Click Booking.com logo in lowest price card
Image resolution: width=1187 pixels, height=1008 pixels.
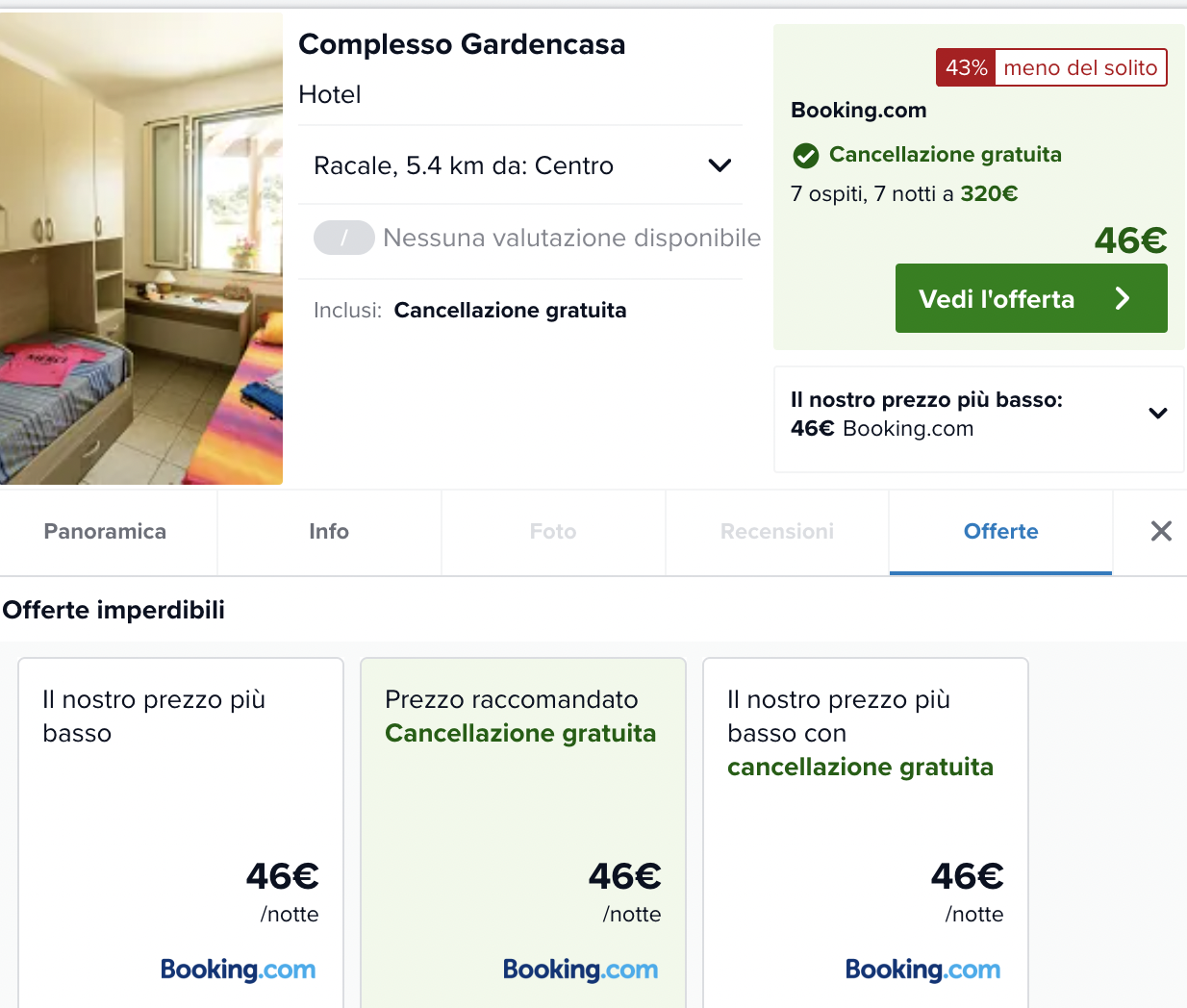[238, 970]
